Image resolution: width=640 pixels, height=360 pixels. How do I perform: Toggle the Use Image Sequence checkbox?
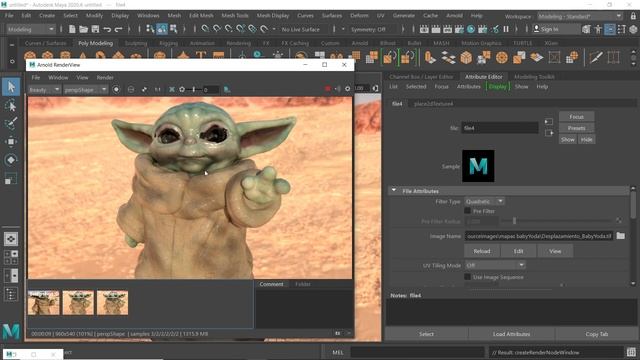pos(467,277)
